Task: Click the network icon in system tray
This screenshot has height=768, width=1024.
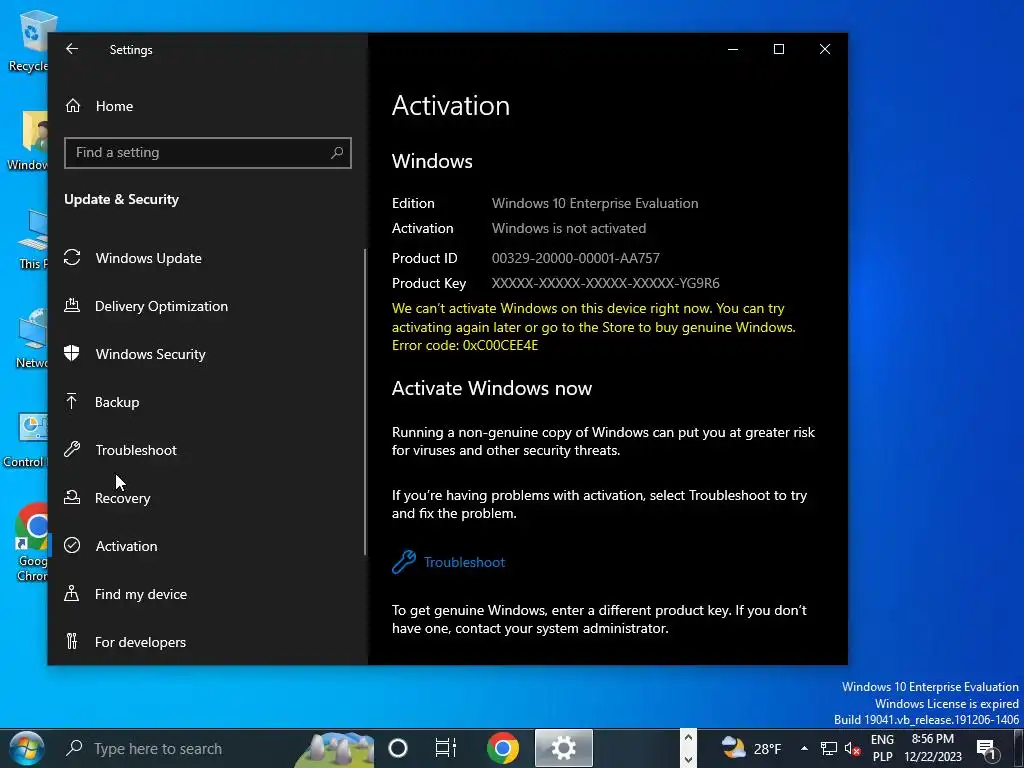Action: coord(829,748)
